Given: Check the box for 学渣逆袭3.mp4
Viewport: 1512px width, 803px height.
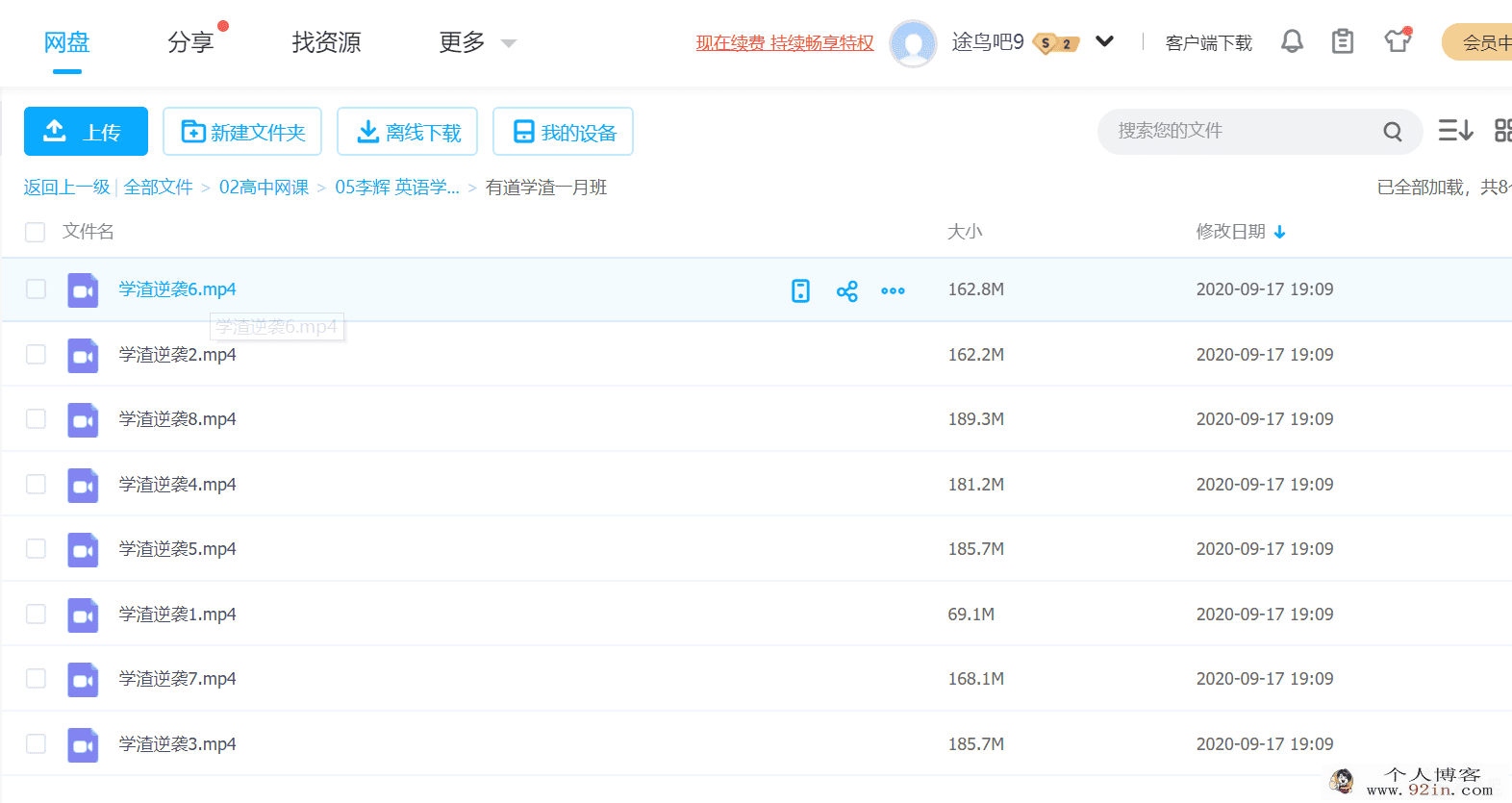Looking at the screenshot, I should point(36,743).
